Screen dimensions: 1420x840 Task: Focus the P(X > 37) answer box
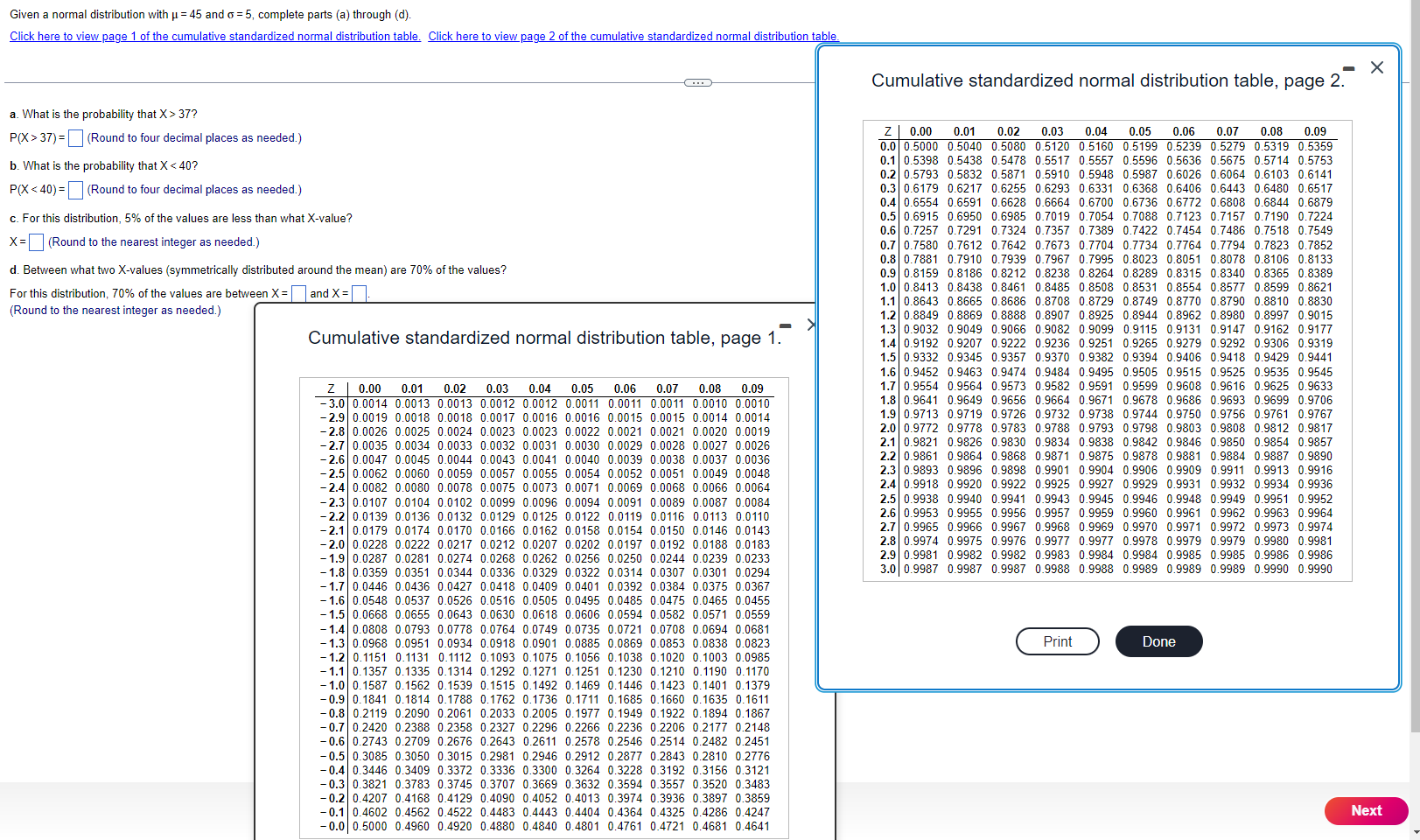pyautogui.click(x=76, y=138)
